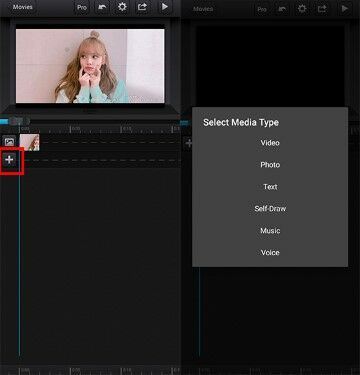Viewport: 360px width, 375px height.
Task: Click the dimmed plus icon beside the dialog
Action: click(189, 143)
